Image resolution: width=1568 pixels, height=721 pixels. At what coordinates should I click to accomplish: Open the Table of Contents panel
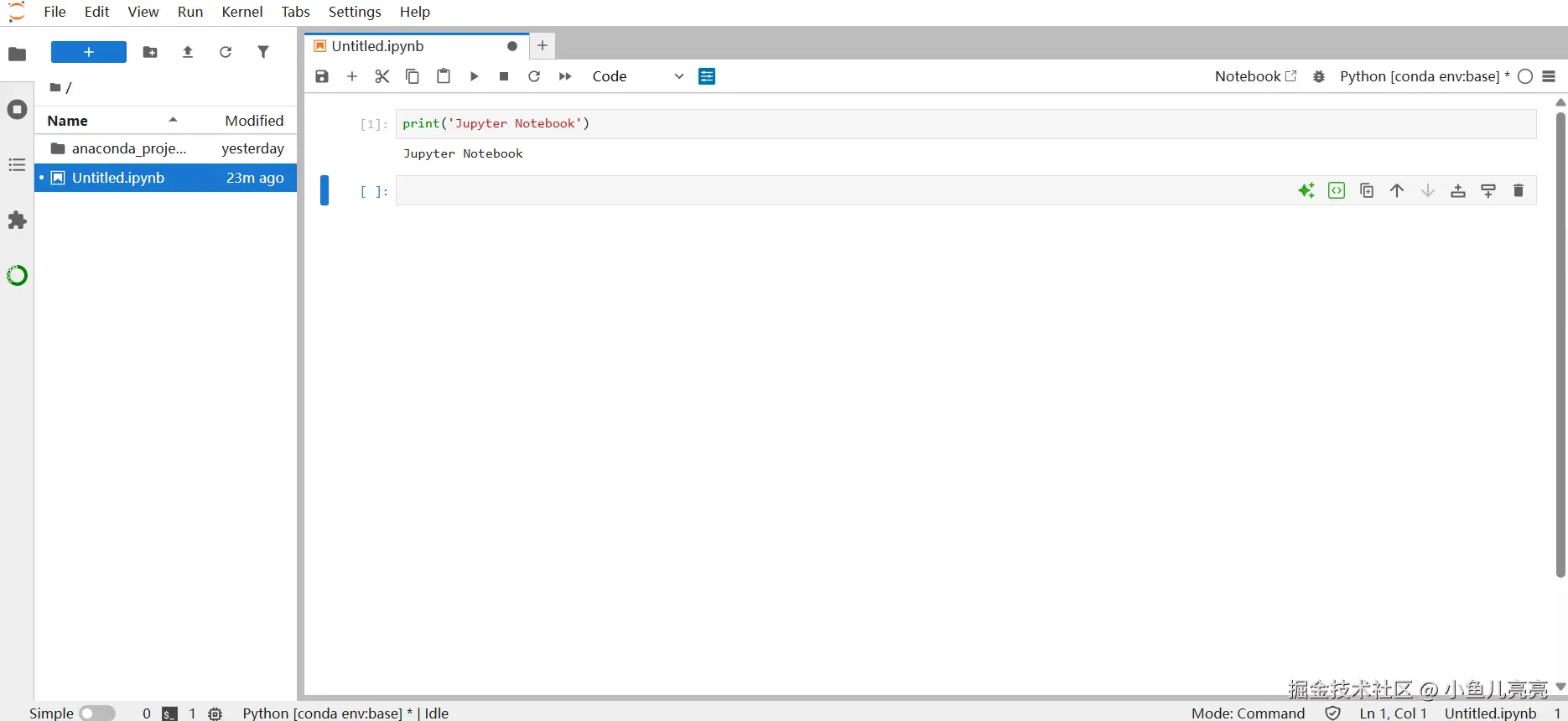(x=17, y=165)
